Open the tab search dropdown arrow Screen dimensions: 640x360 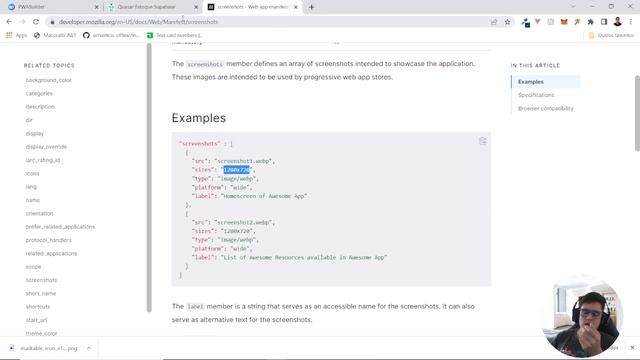pyautogui.click(x=573, y=7)
